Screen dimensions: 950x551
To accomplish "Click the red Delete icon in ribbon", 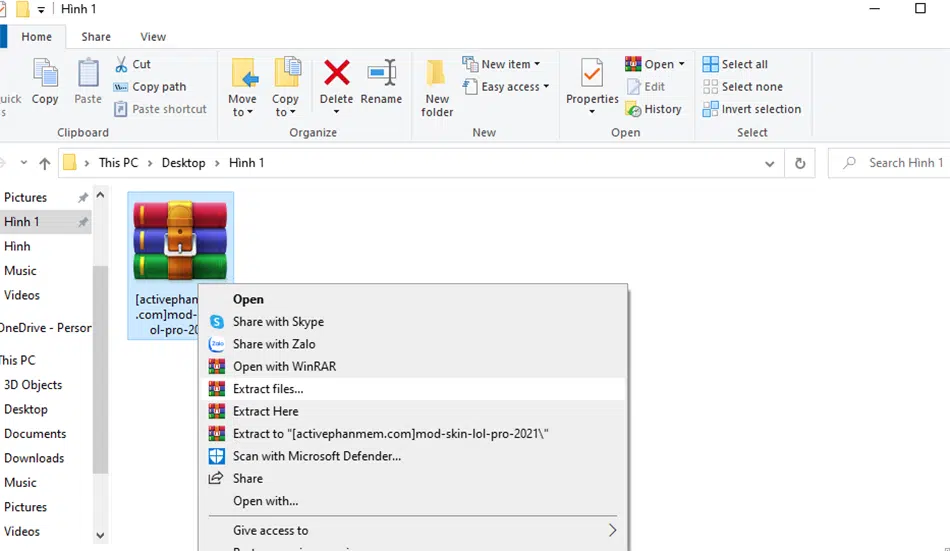I will (x=336, y=74).
